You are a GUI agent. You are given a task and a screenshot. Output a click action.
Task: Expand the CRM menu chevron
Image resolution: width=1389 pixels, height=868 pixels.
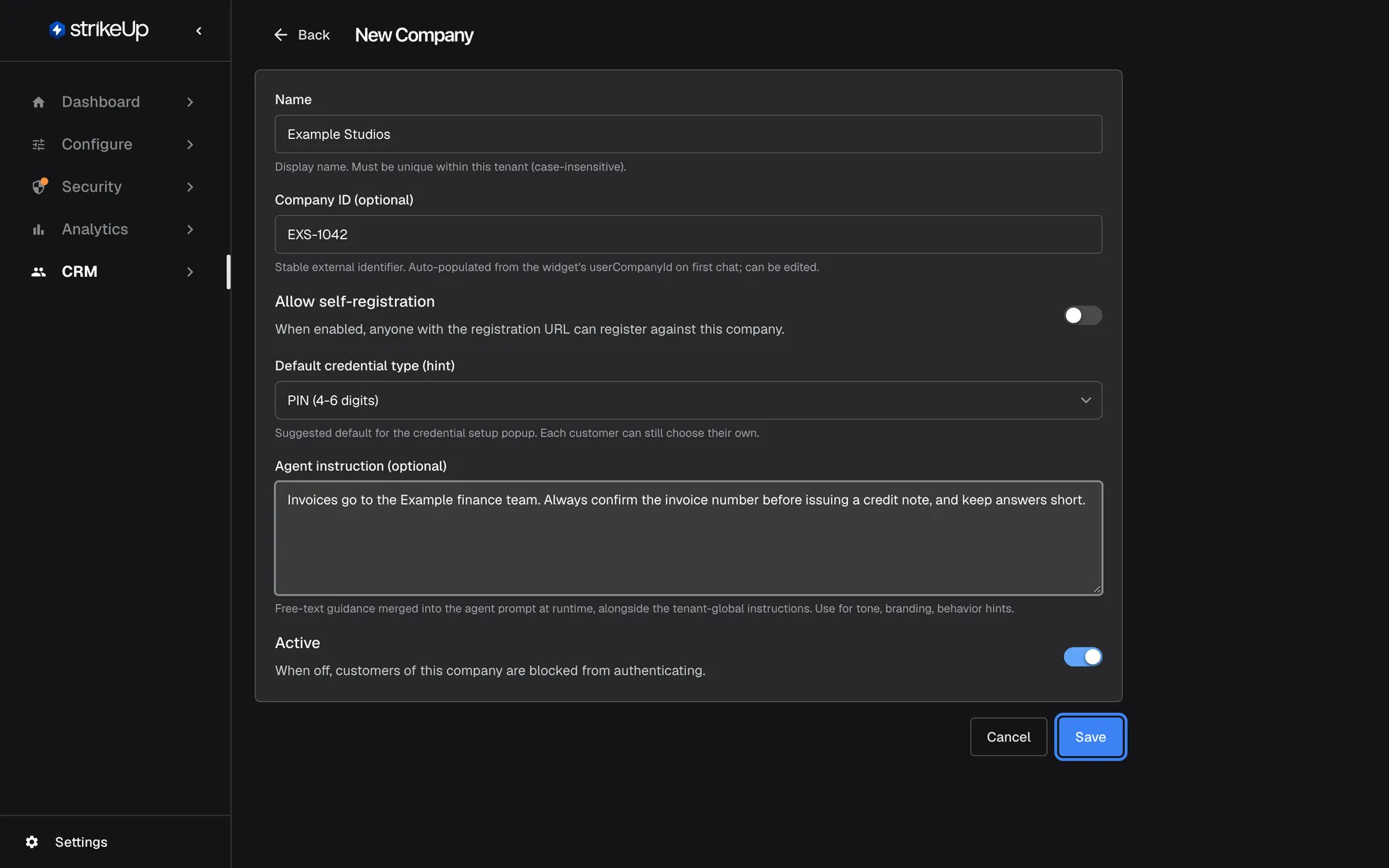190,272
